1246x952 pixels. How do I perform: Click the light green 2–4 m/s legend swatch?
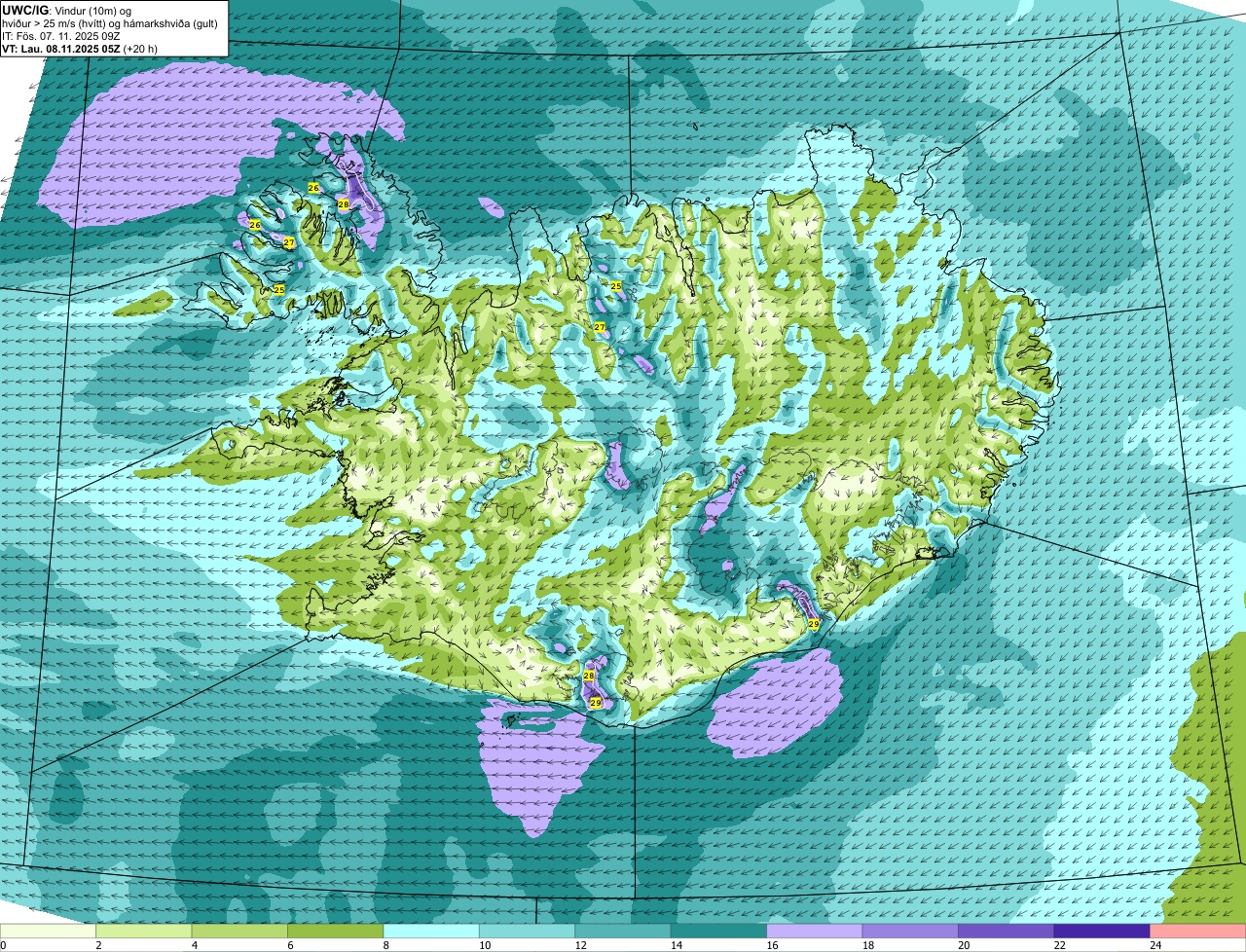(144, 931)
